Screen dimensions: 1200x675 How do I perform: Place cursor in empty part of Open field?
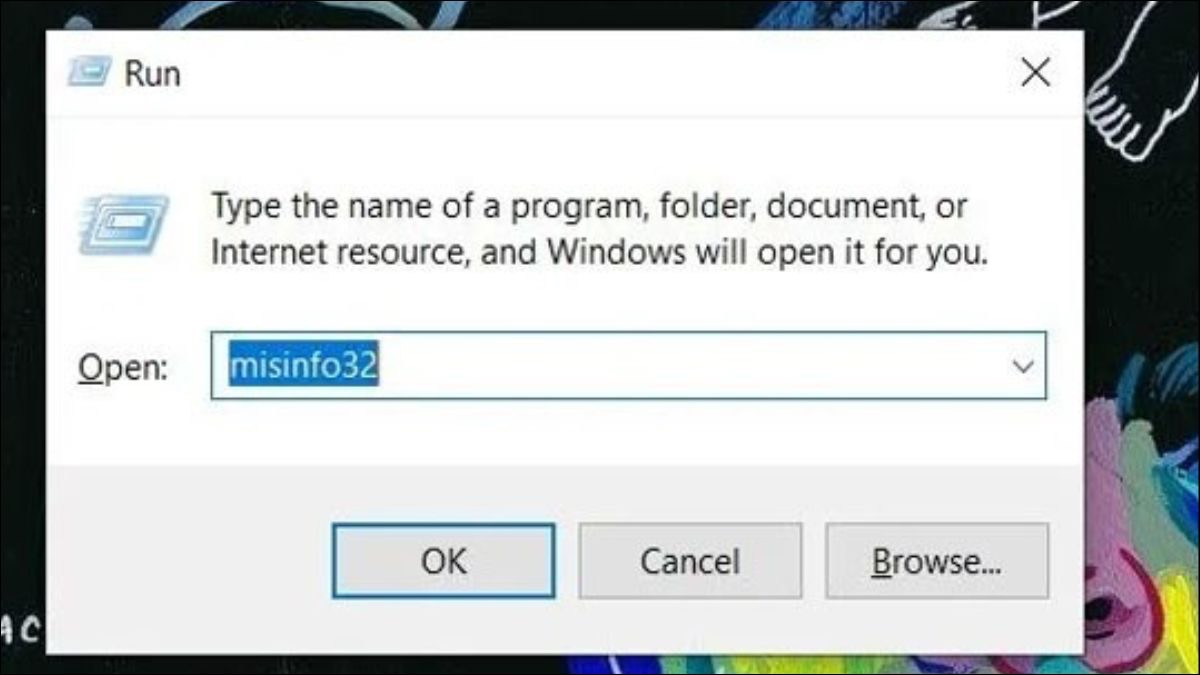690,367
